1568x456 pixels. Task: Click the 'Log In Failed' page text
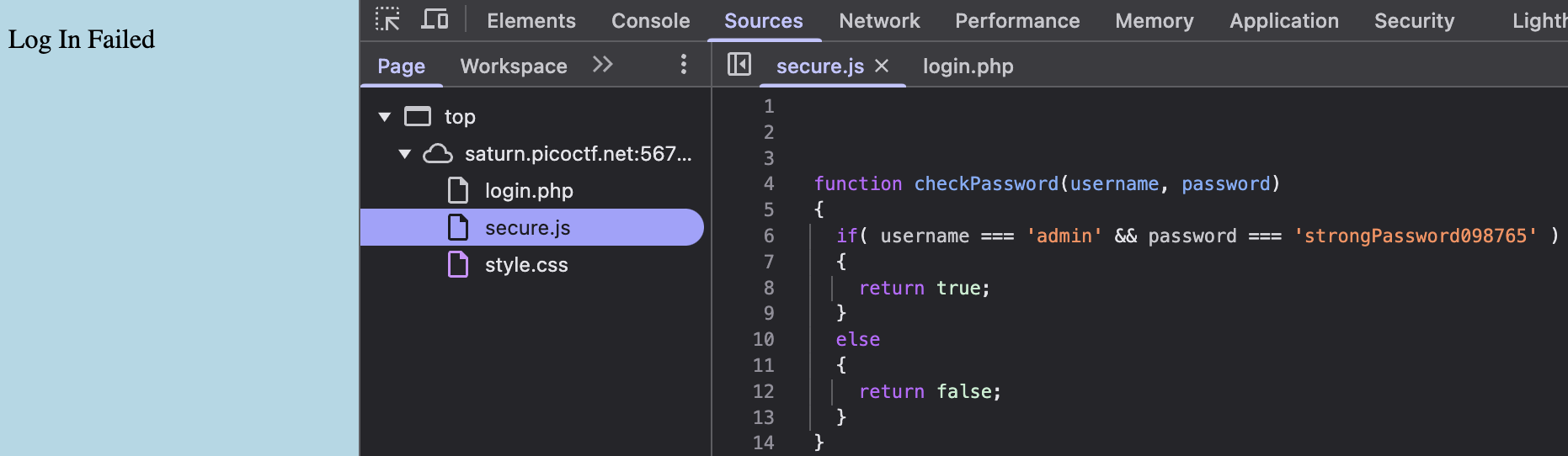82,40
